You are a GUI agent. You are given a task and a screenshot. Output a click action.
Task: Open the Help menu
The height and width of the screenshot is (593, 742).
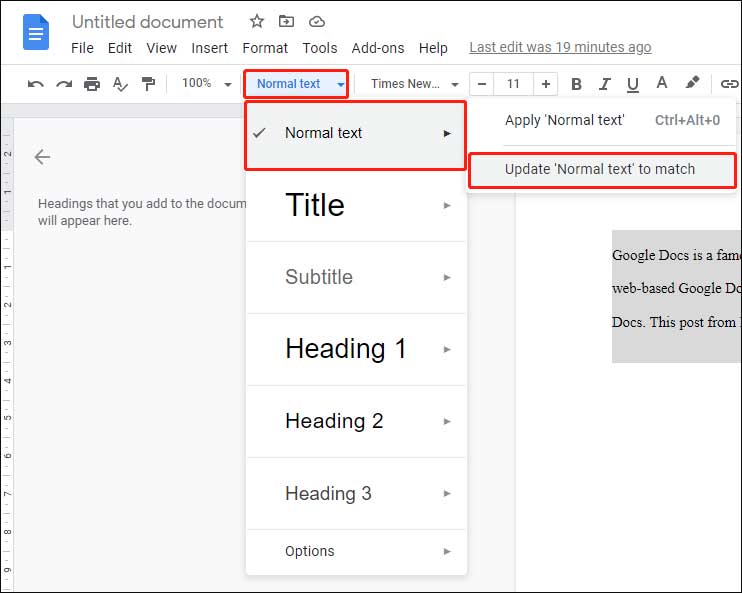433,48
